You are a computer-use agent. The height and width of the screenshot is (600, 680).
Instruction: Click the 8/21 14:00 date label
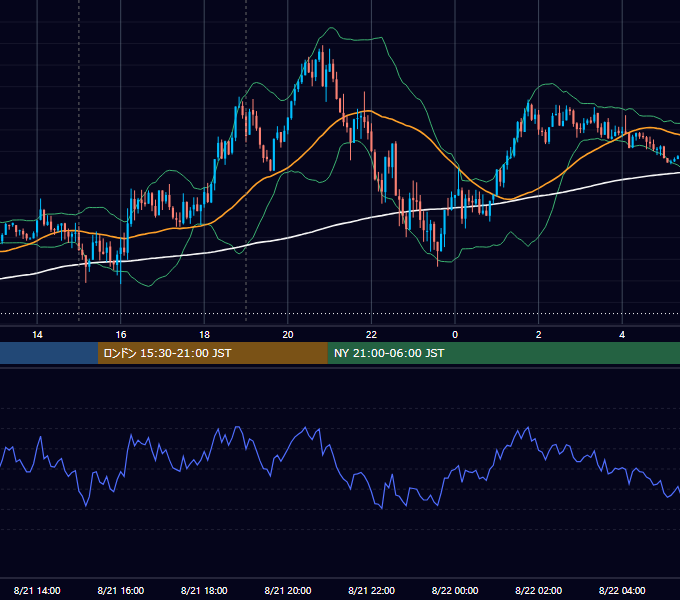[37, 590]
